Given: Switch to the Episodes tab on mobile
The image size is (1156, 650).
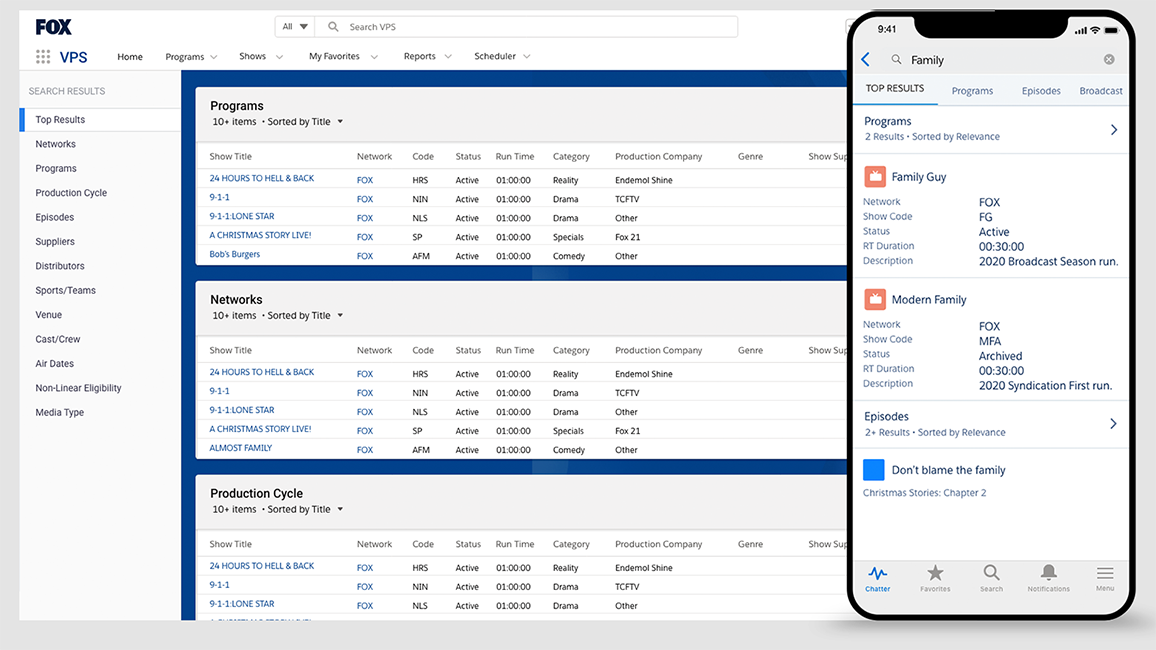Looking at the screenshot, I should point(1040,90).
